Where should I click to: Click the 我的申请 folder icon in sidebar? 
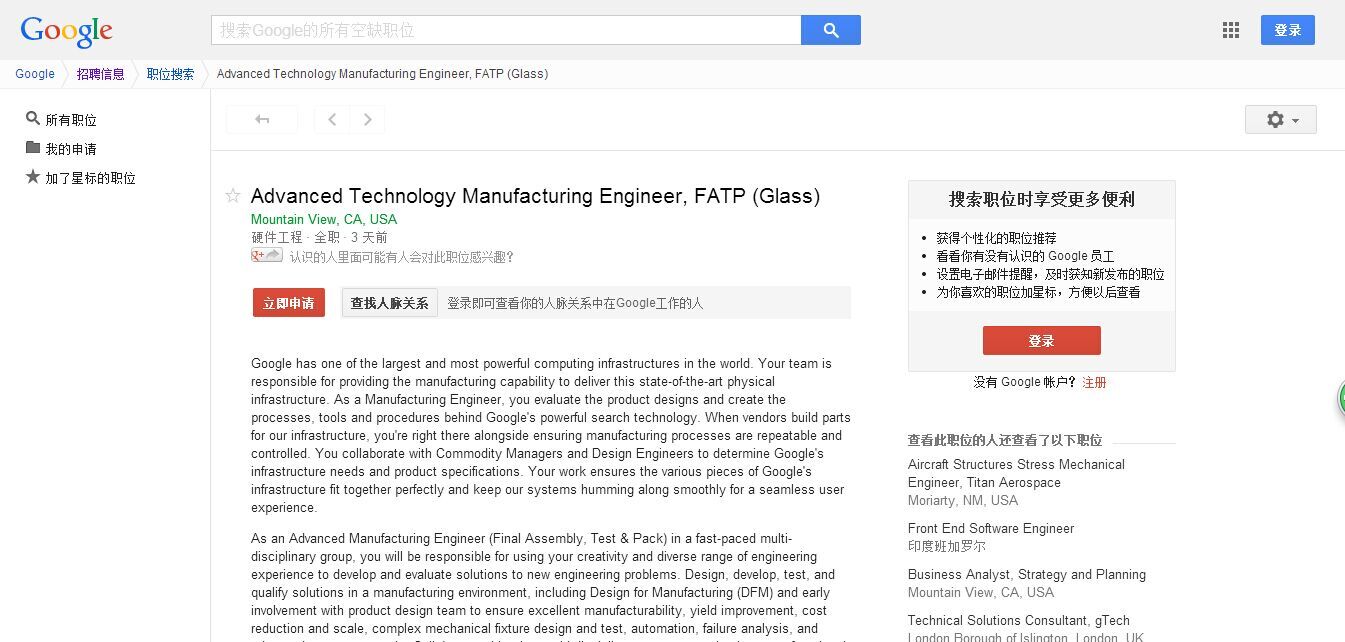click(31, 148)
